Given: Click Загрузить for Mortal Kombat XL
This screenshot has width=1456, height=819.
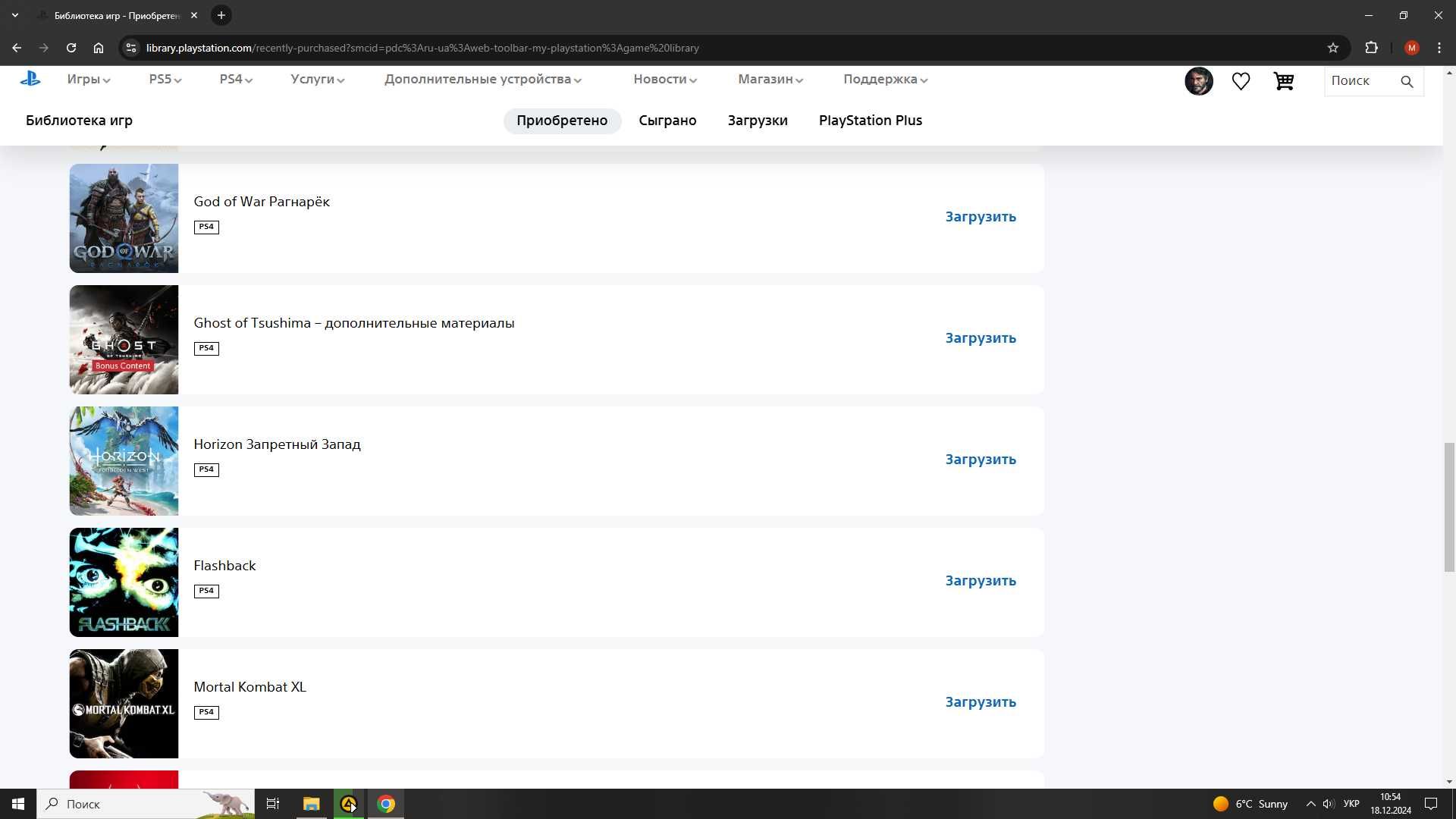Looking at the screenshot, I should [981, 702].
